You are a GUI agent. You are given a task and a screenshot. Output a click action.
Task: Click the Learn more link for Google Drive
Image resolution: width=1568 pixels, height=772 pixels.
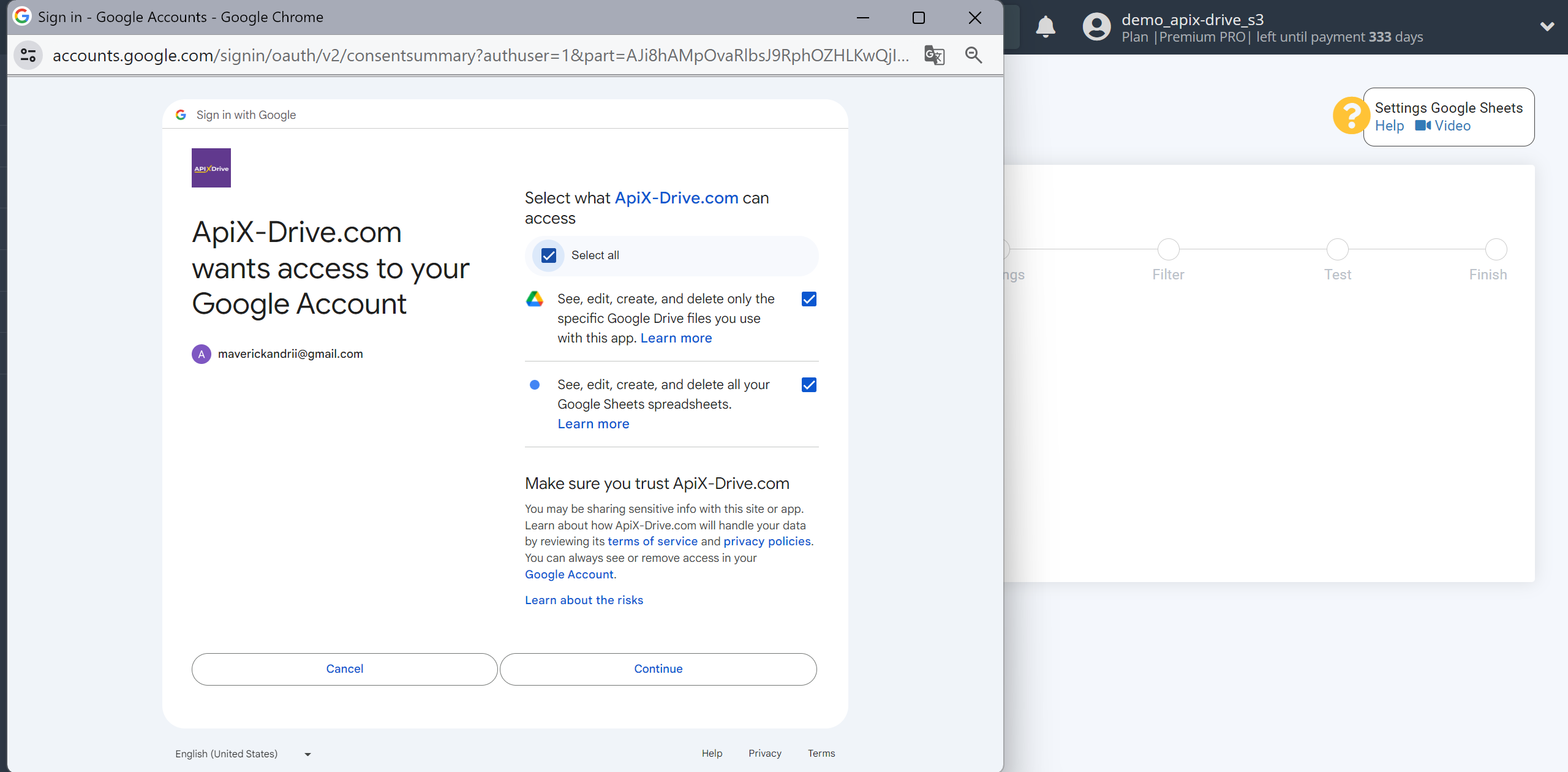[x=676, y=337]
